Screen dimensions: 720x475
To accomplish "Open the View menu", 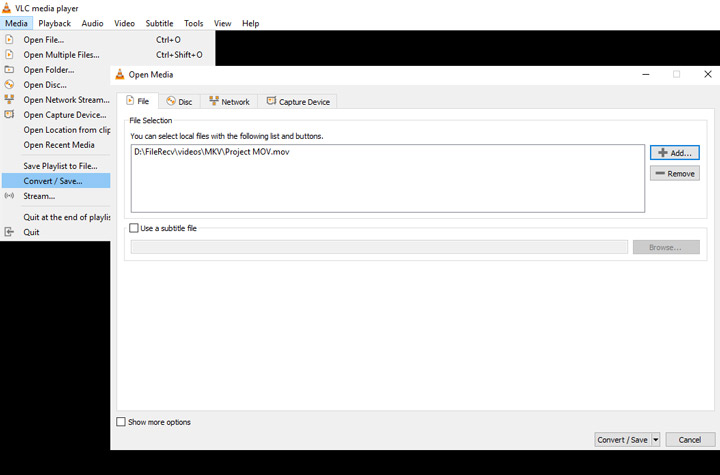I will point(222,23).
